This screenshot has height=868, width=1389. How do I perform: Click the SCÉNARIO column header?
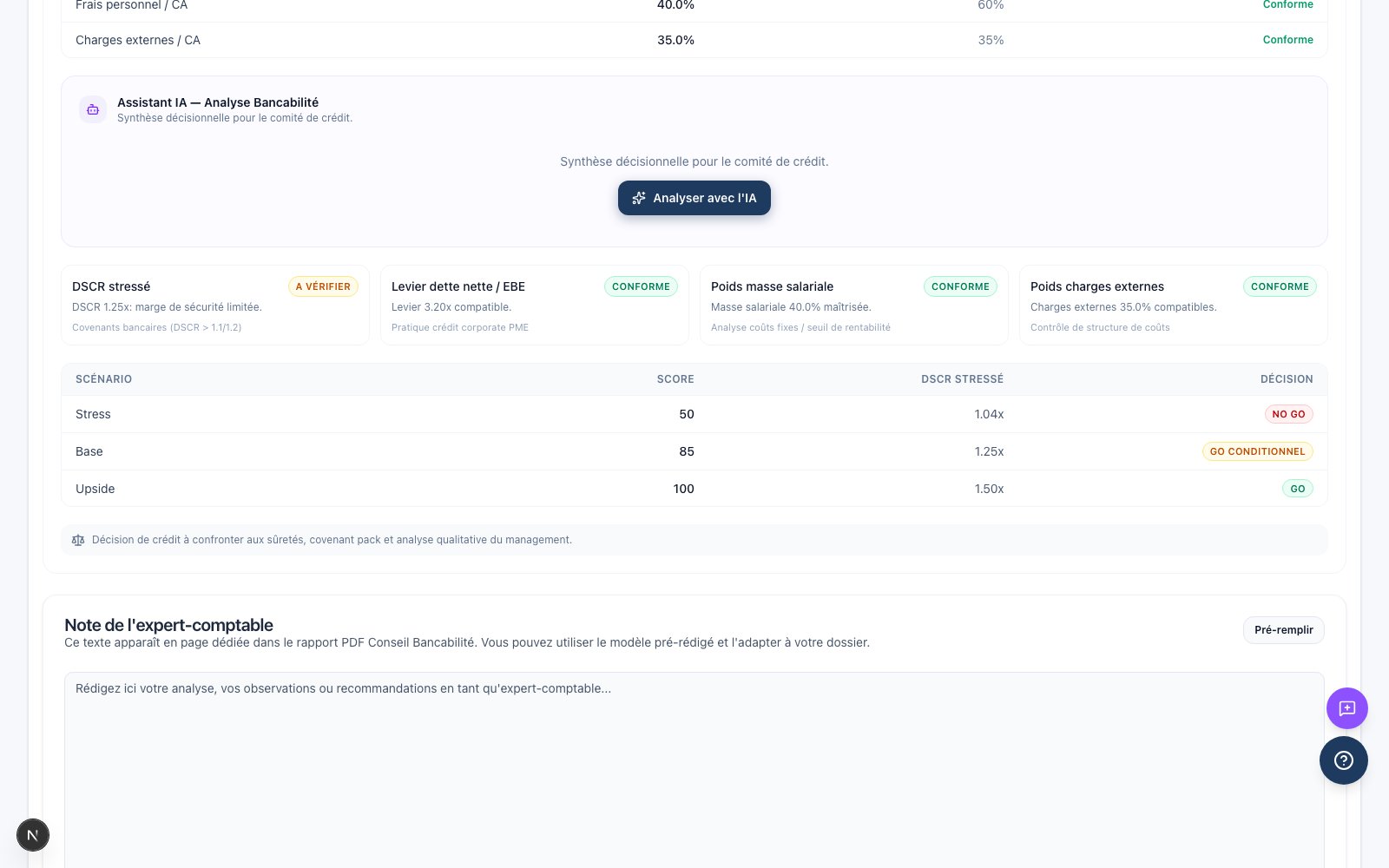tap(103, 379)
